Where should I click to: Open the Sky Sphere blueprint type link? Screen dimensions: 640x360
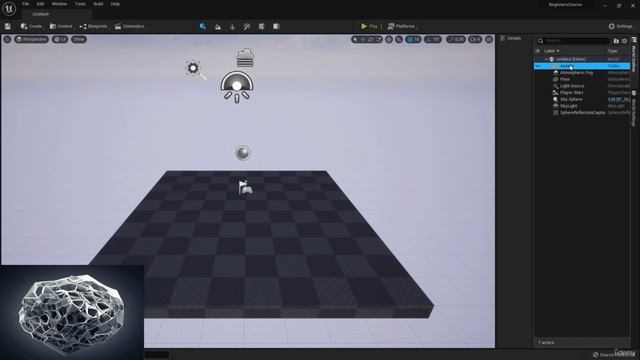(619, 99)
